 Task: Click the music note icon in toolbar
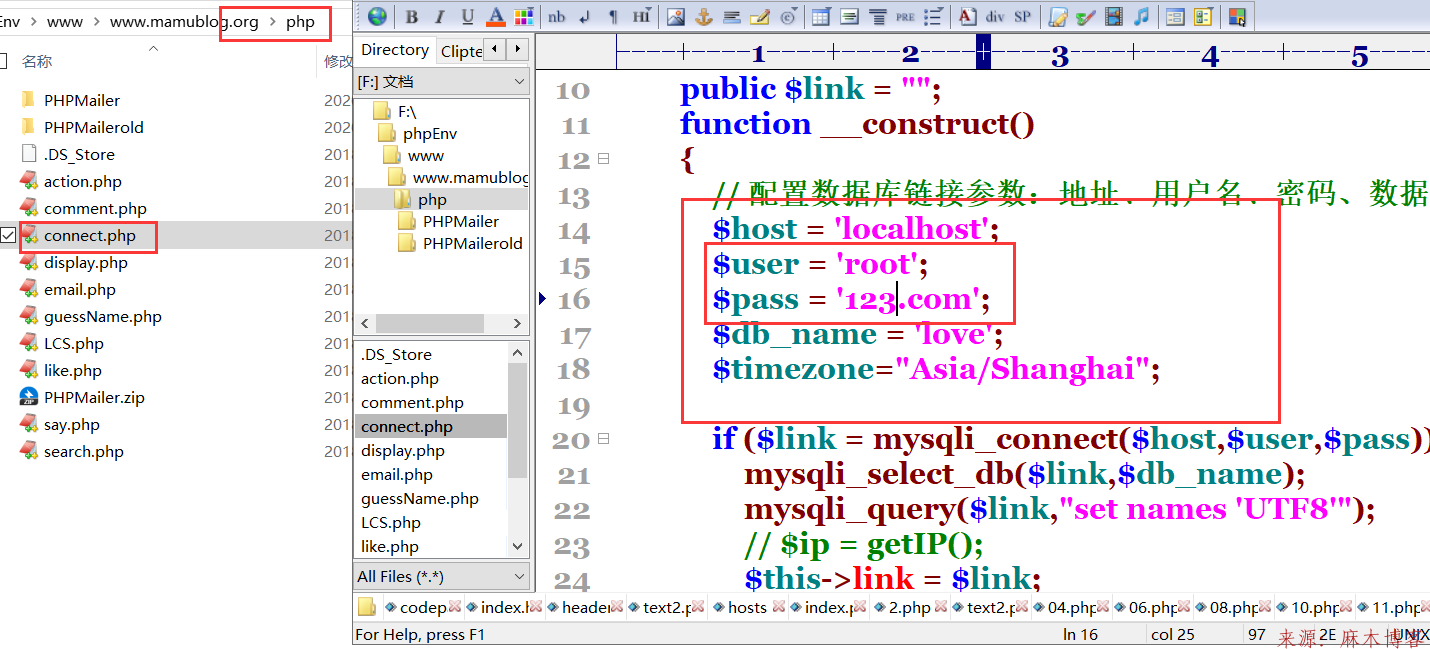[x=1141, y=16]
